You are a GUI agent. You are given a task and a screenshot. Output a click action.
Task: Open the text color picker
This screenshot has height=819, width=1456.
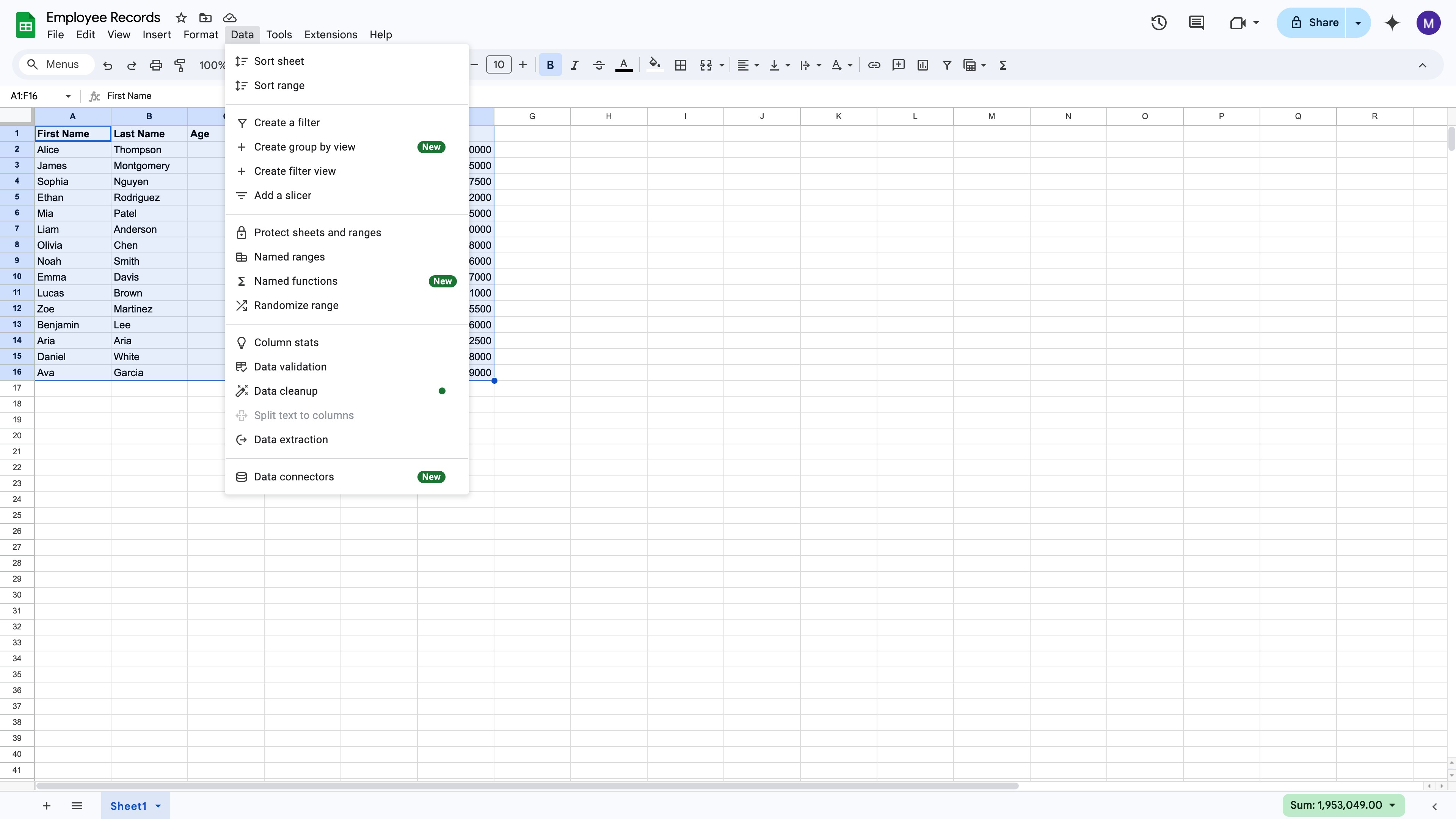click(x=623, y=66)
